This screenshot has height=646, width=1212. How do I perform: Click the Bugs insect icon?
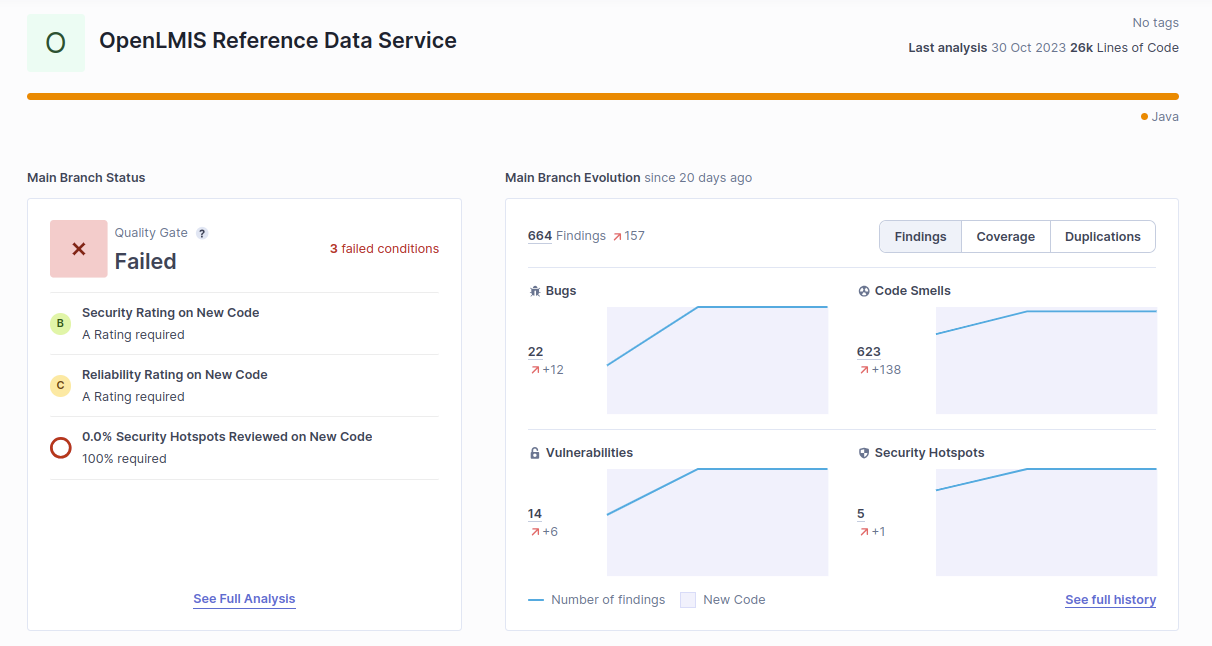(534, 291)
